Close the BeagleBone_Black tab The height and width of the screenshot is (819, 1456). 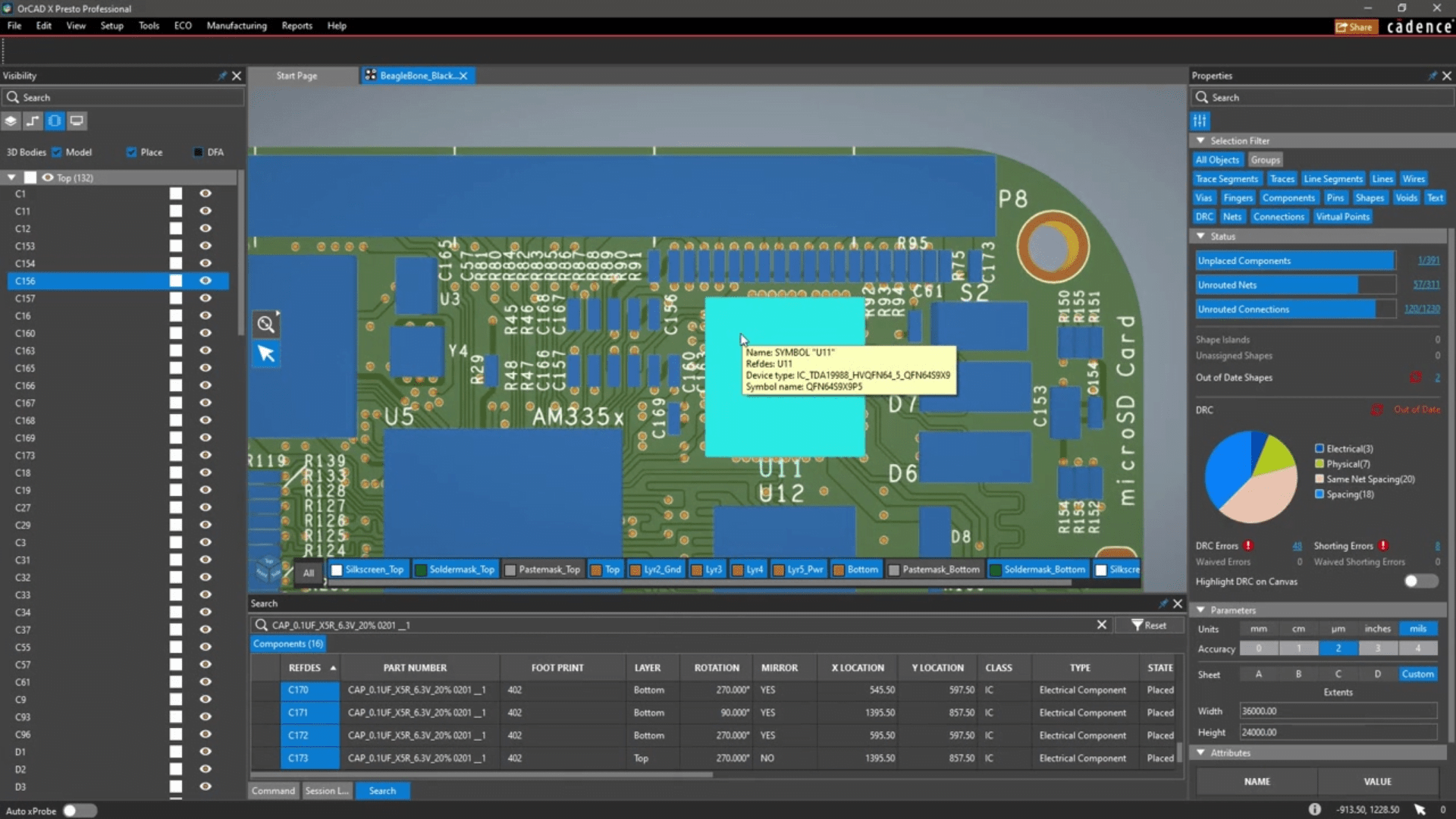coord(463,76)
